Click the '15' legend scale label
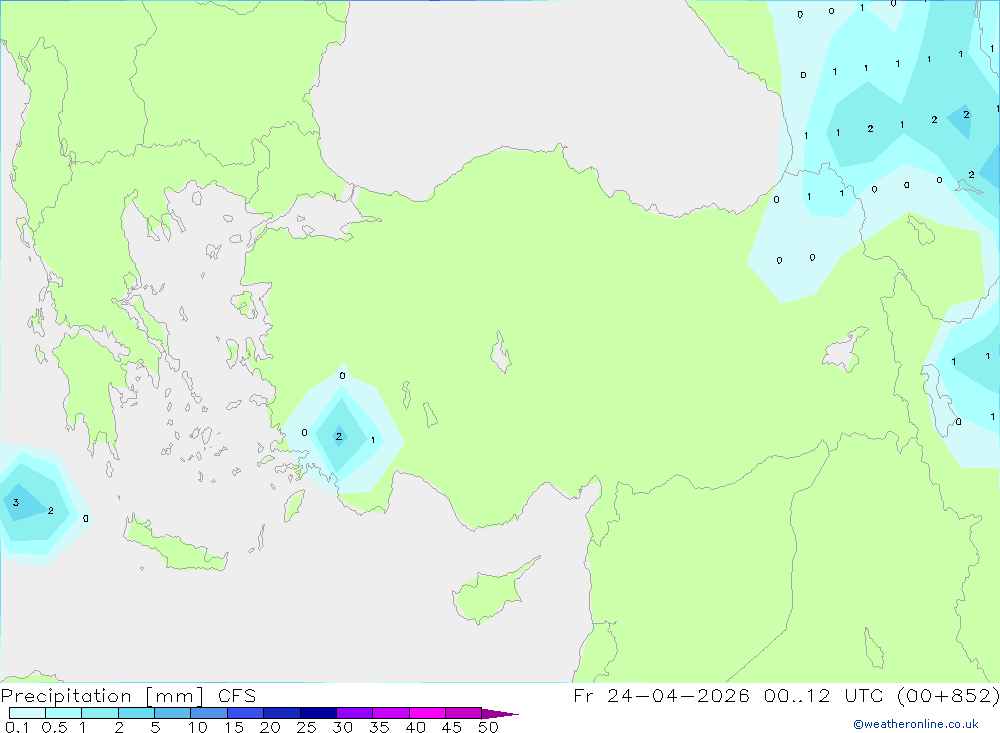The height and width of the screenshot is (733, 1000). 234,727
